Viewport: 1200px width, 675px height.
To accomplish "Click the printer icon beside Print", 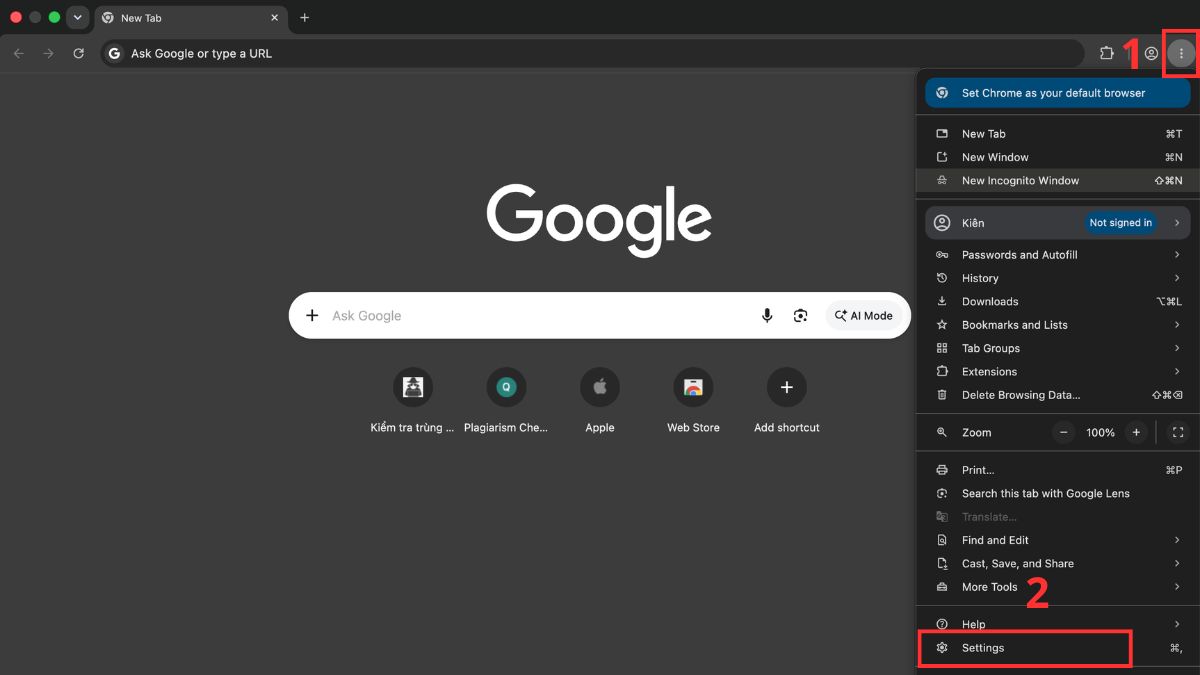I will [941, 470].
